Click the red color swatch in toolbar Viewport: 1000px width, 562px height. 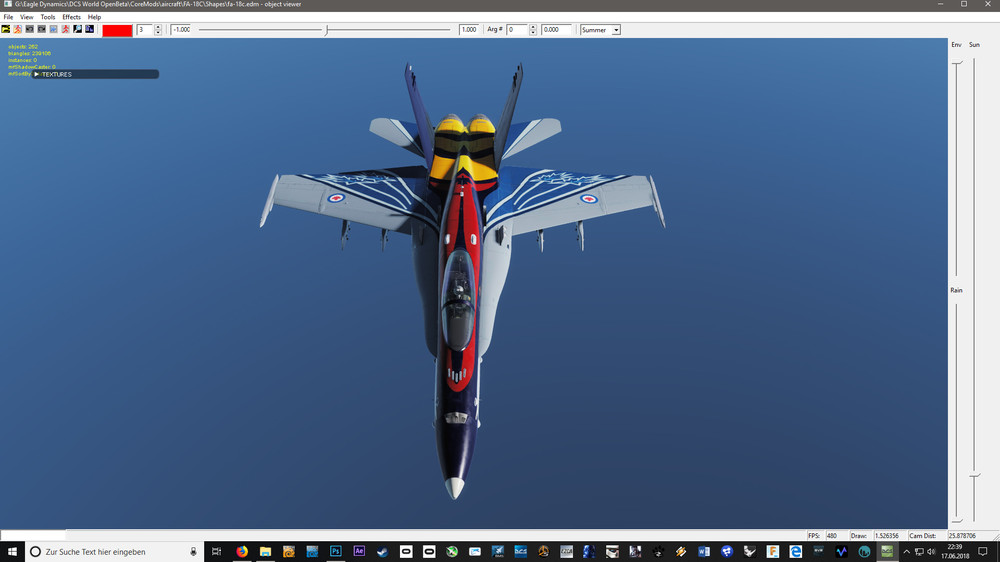click(117, 30)
